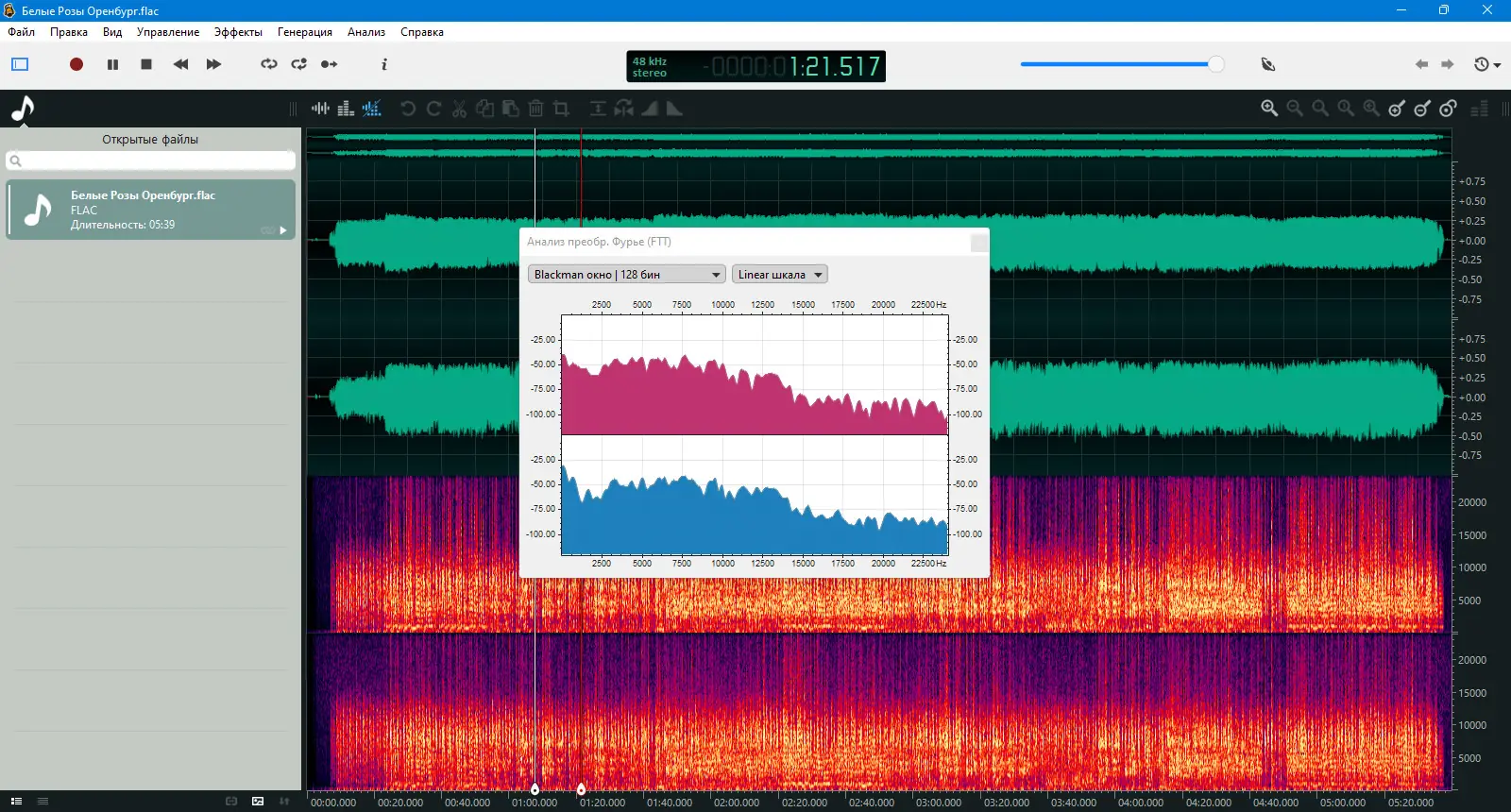The image size is (1511, 812).
Task: Click the volume slider handle
Action: (1215, 64)
